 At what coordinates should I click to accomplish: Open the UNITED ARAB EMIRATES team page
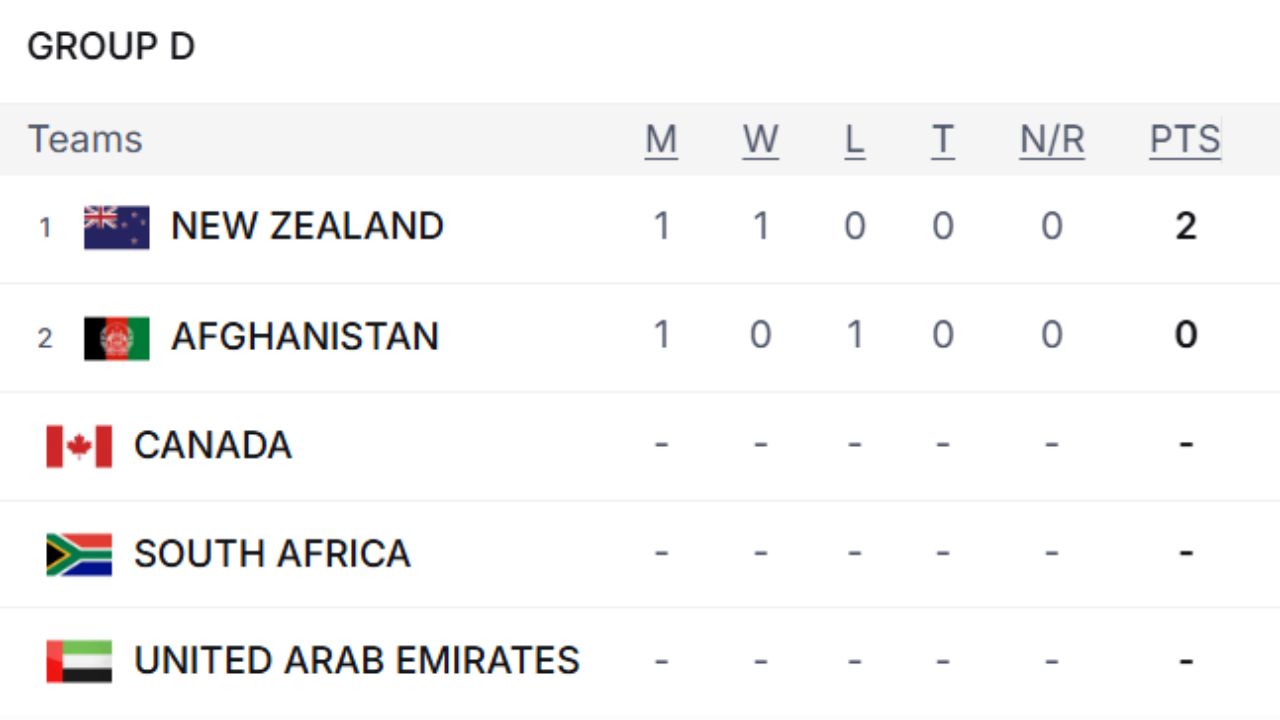(355, 660)
